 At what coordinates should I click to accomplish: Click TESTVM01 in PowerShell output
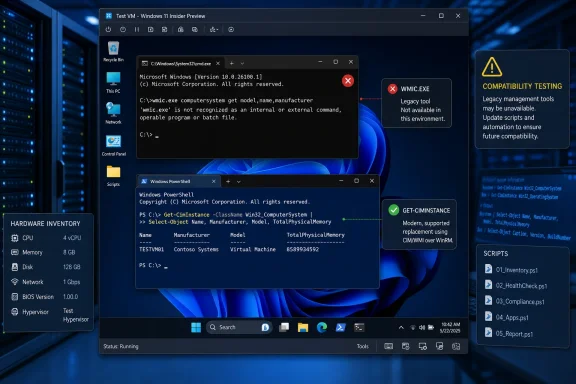coord(151,250)
